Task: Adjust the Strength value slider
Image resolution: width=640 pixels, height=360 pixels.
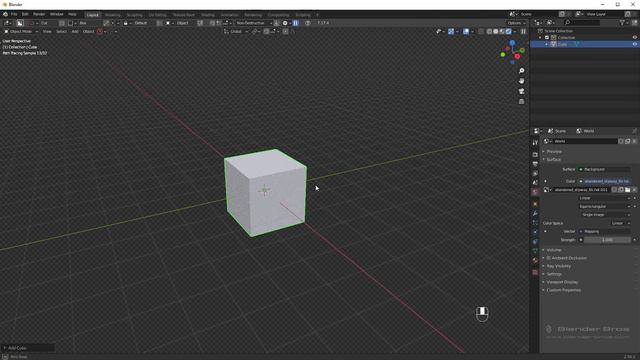Action: pos(607,240)
